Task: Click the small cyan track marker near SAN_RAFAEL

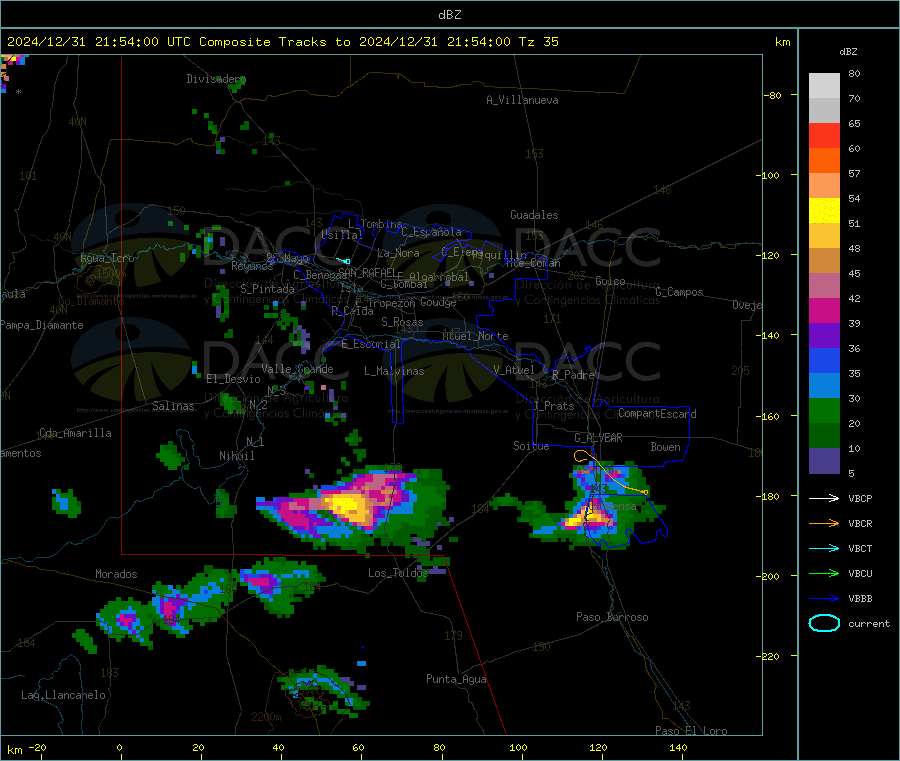Action: click(344, 261)
